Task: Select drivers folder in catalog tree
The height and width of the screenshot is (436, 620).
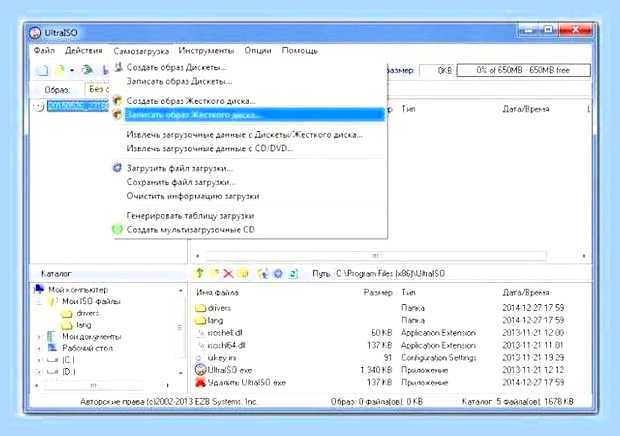Action: coord(87,313)
